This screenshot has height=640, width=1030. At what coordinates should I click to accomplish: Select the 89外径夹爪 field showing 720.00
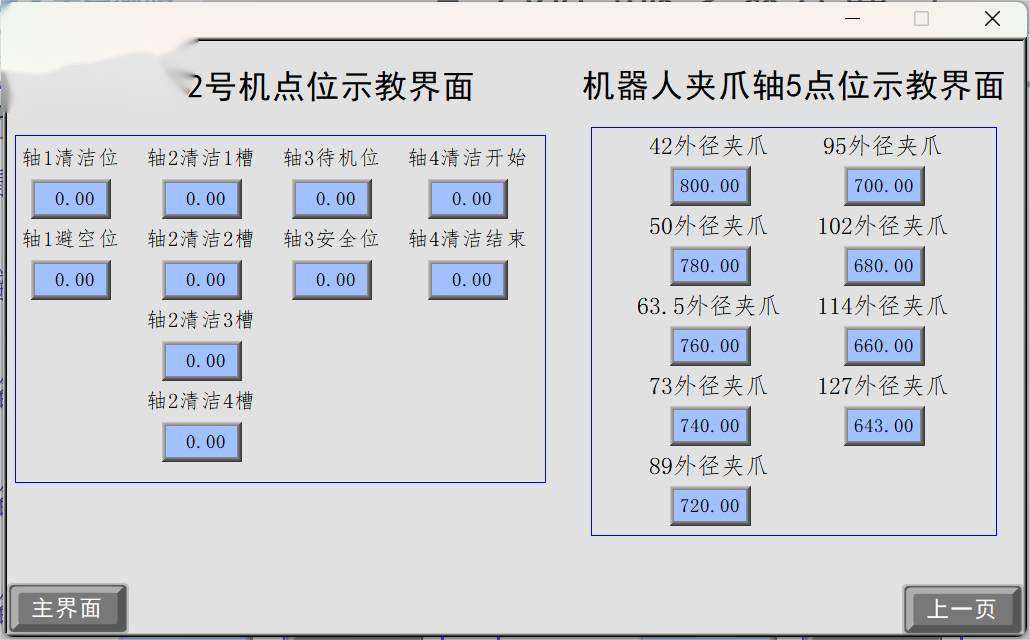pyautogui.click(x=710, y=506)
